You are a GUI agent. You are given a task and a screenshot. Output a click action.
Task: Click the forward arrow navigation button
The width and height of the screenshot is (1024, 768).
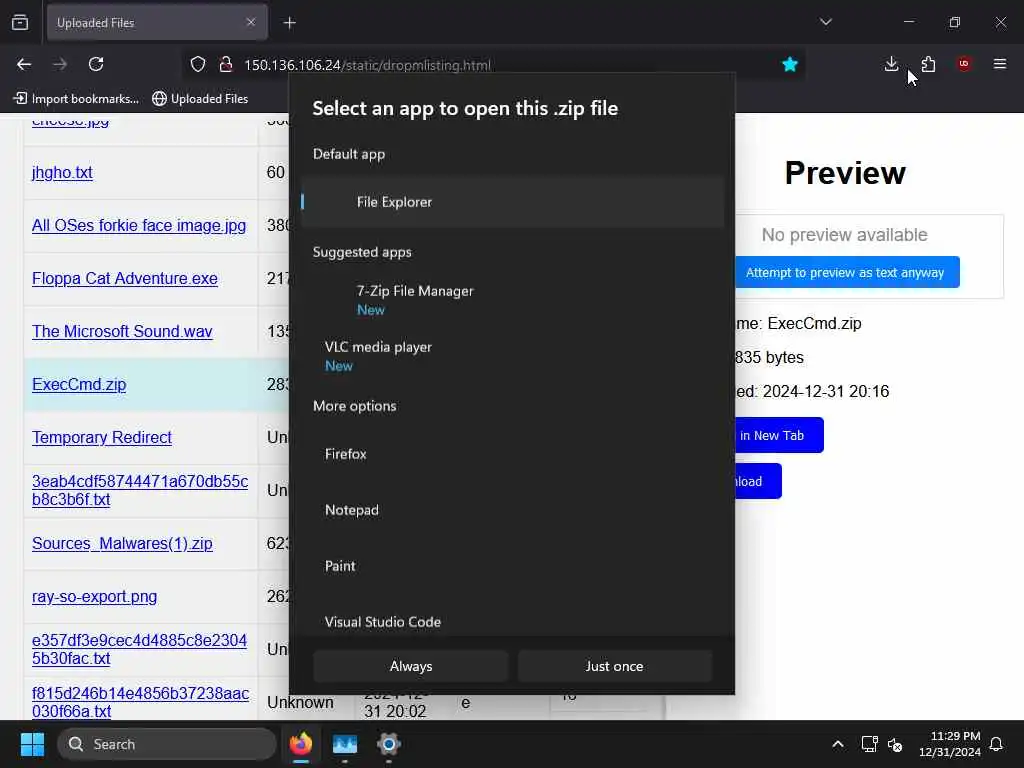[60, 64]
